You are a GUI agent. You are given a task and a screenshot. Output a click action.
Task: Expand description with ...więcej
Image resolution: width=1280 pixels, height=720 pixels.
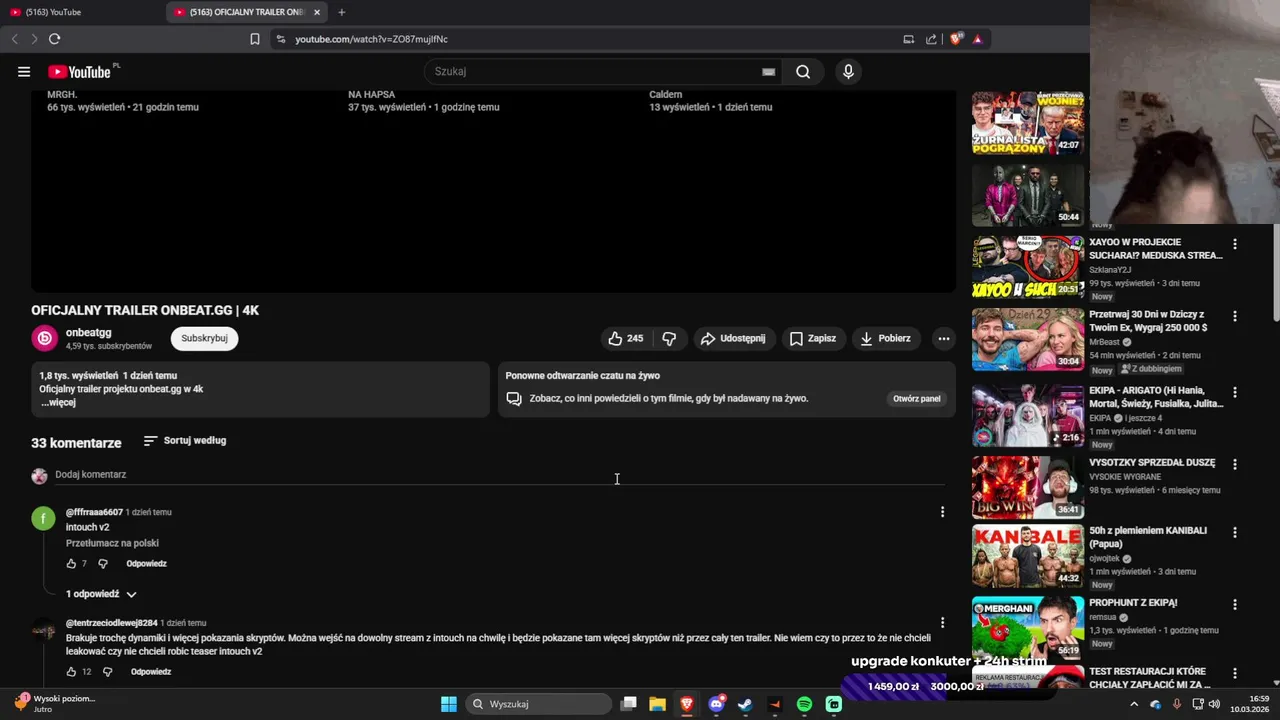[58, 402]
